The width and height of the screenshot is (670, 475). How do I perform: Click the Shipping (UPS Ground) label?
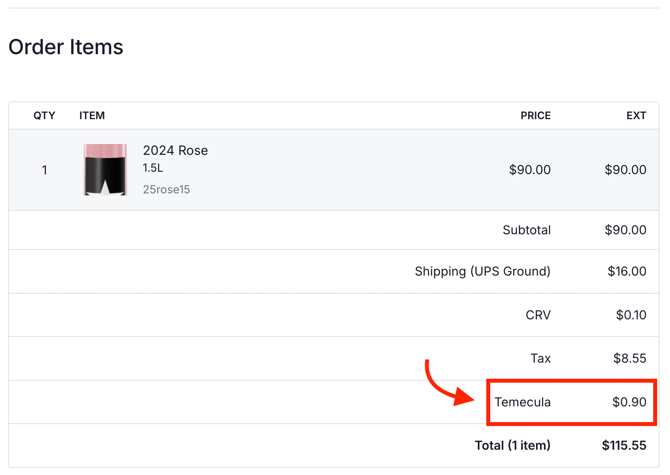pyautogui.click(x=482, y=271)
